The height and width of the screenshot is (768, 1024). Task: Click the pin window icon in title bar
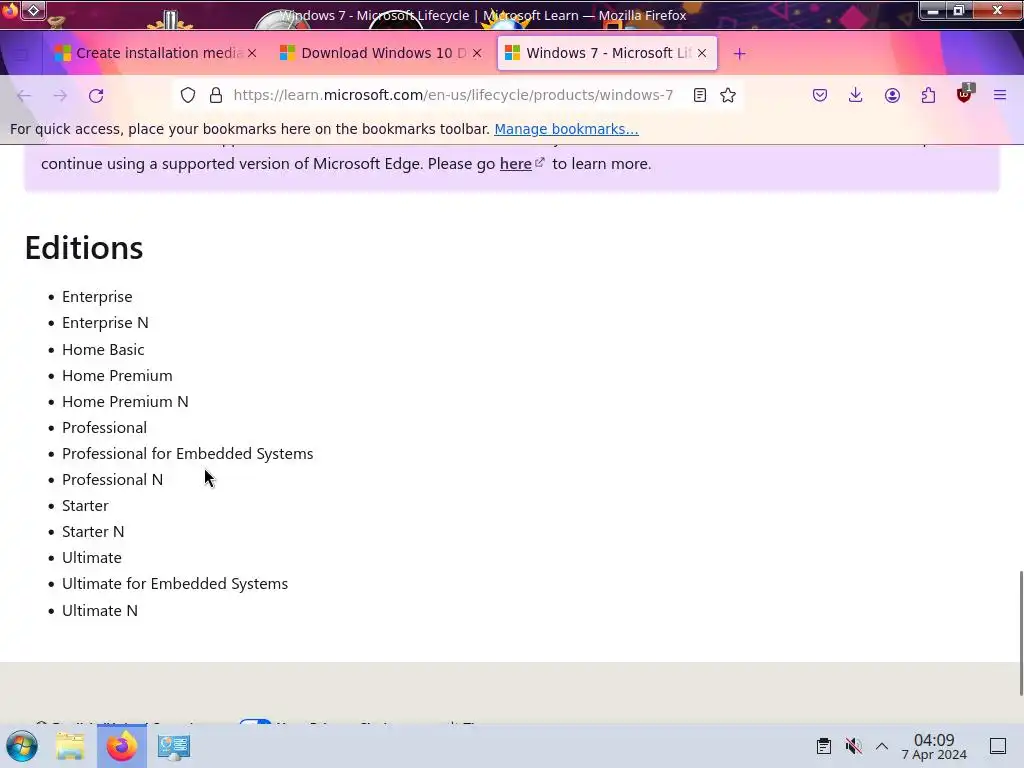[x=33, y=10]
